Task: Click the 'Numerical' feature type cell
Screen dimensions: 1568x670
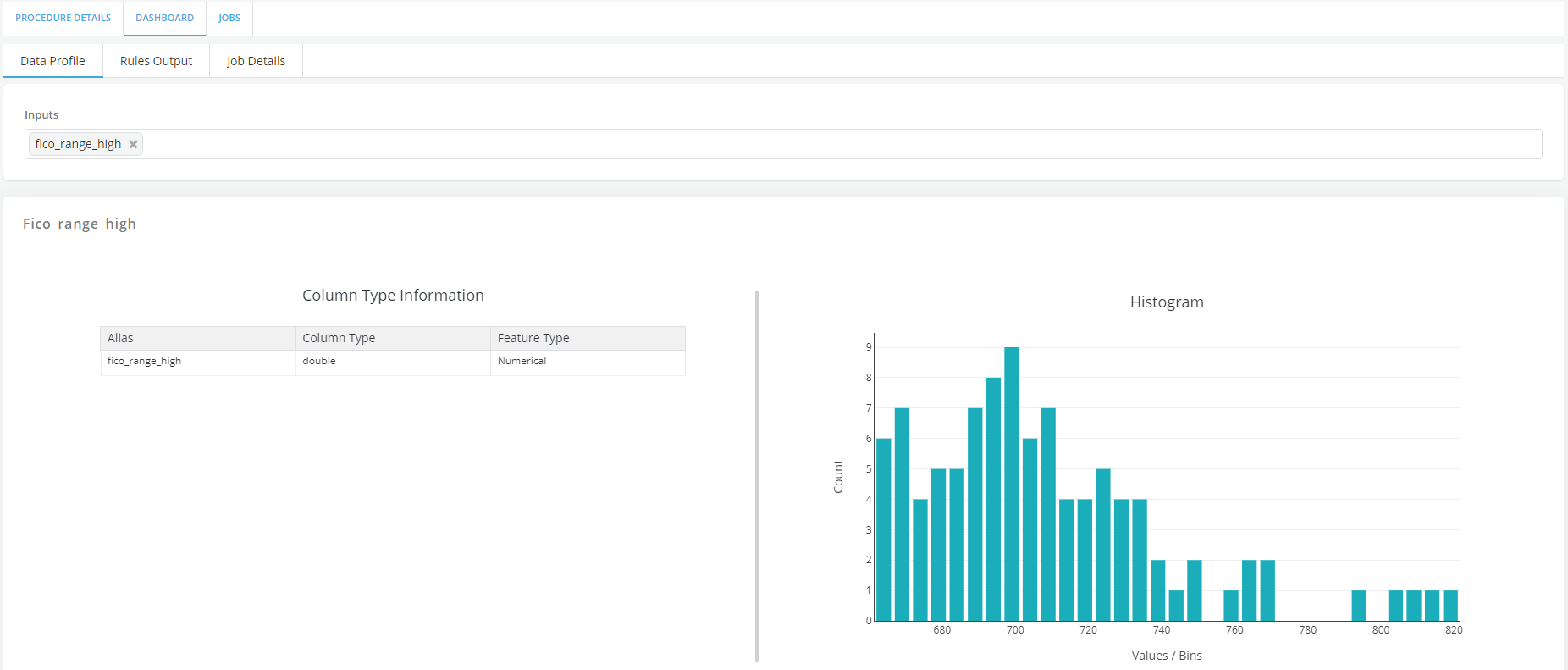Action: [x=522, y=361]
